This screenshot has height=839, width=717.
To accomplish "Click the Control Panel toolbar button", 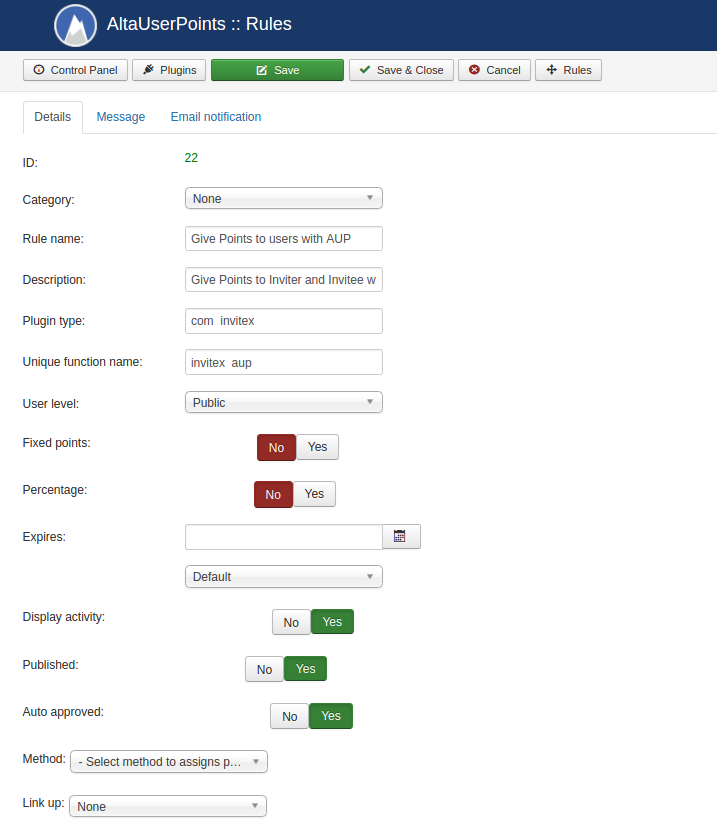I will [75, 70].
